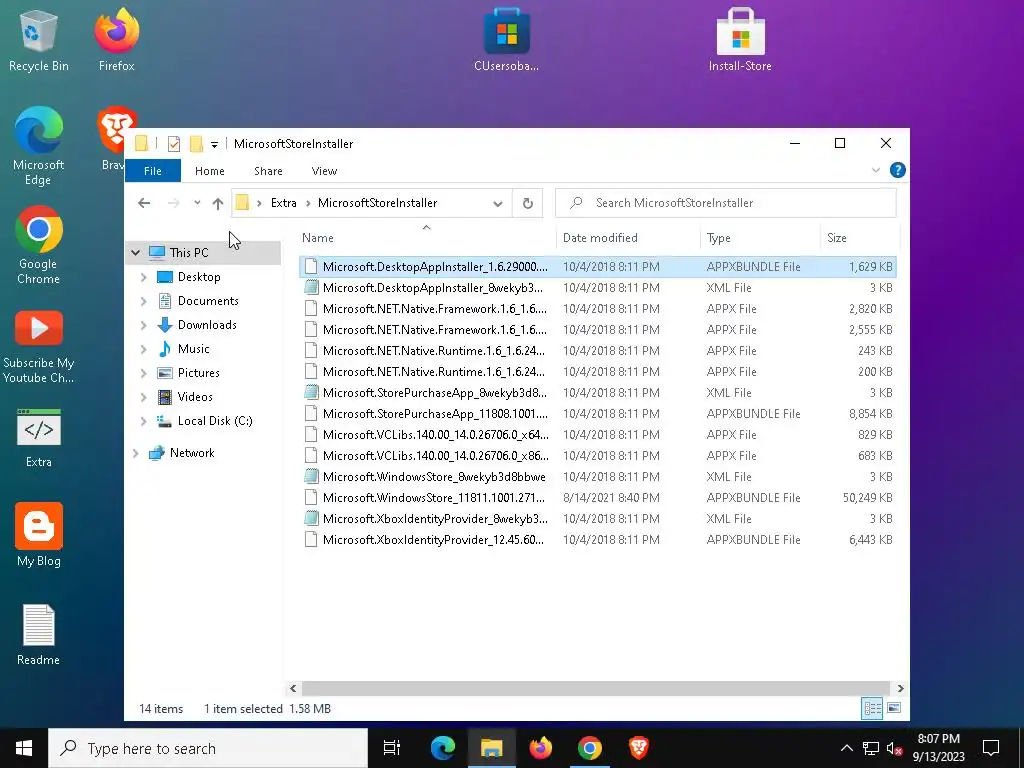Click the muted volume tray icon
Viewport: 1024px width, 768px height.
(x=894, y=748)
